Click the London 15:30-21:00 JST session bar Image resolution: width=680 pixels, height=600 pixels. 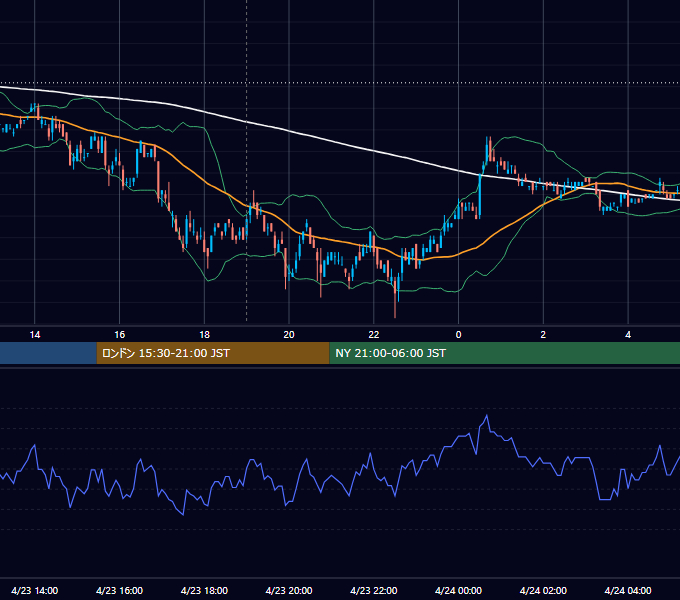point(213,353)
